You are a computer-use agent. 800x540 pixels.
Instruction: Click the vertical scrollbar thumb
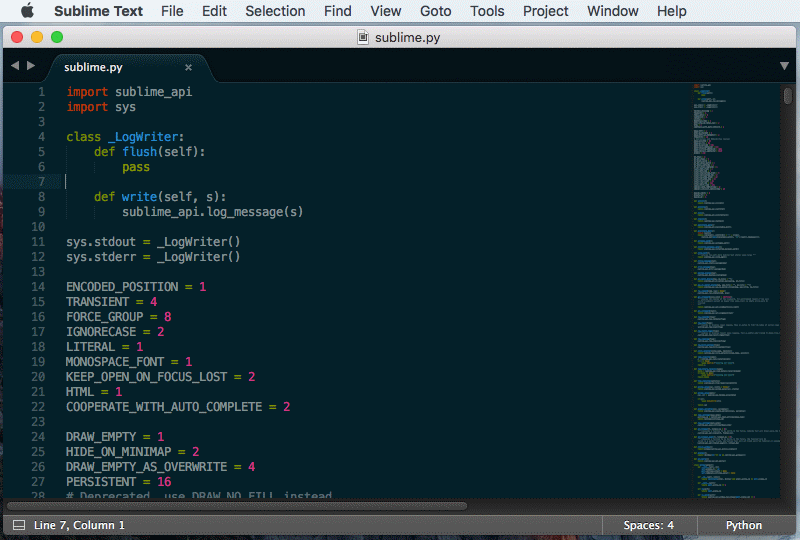[788, 95]
